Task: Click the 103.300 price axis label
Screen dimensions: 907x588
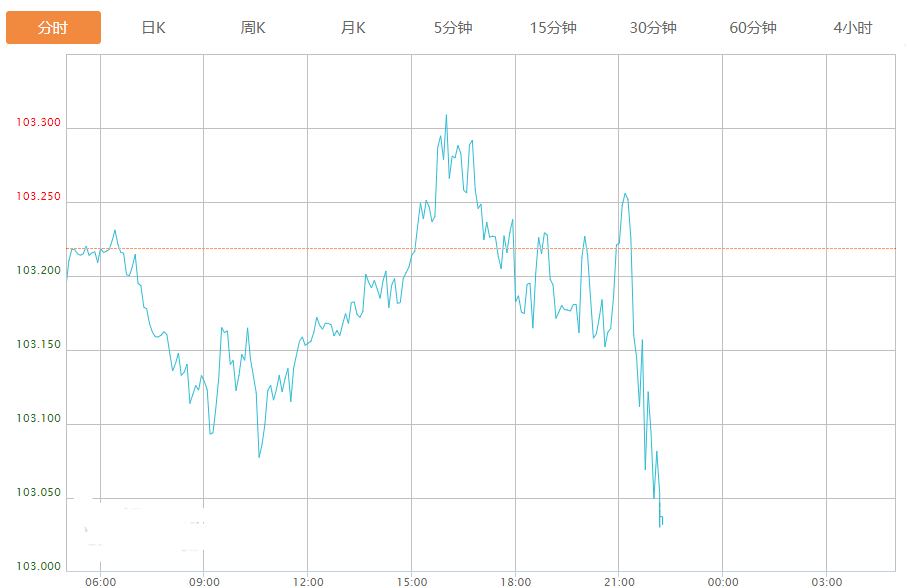Action: click(38, 123)
